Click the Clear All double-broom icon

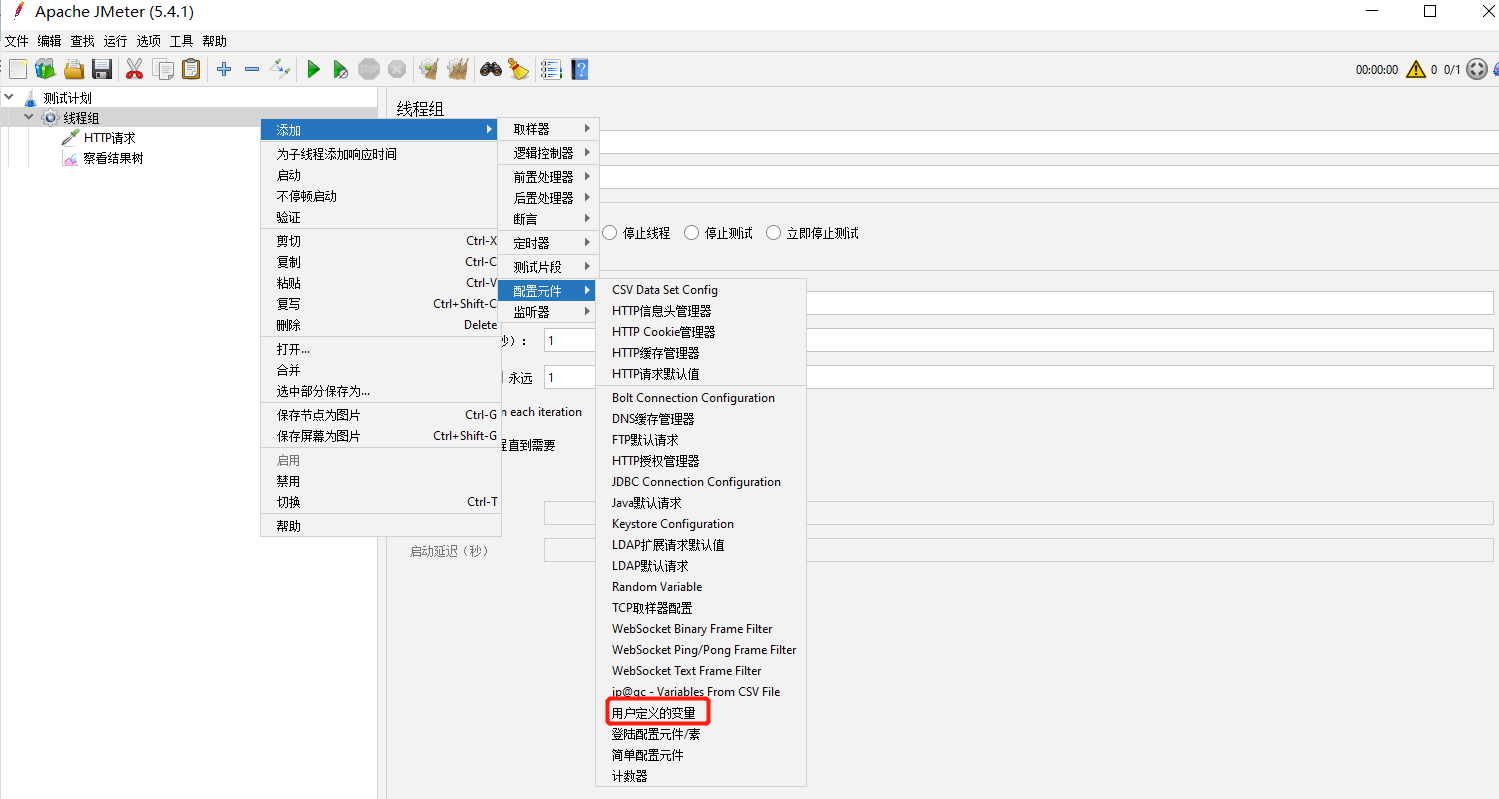click(458, 69)
